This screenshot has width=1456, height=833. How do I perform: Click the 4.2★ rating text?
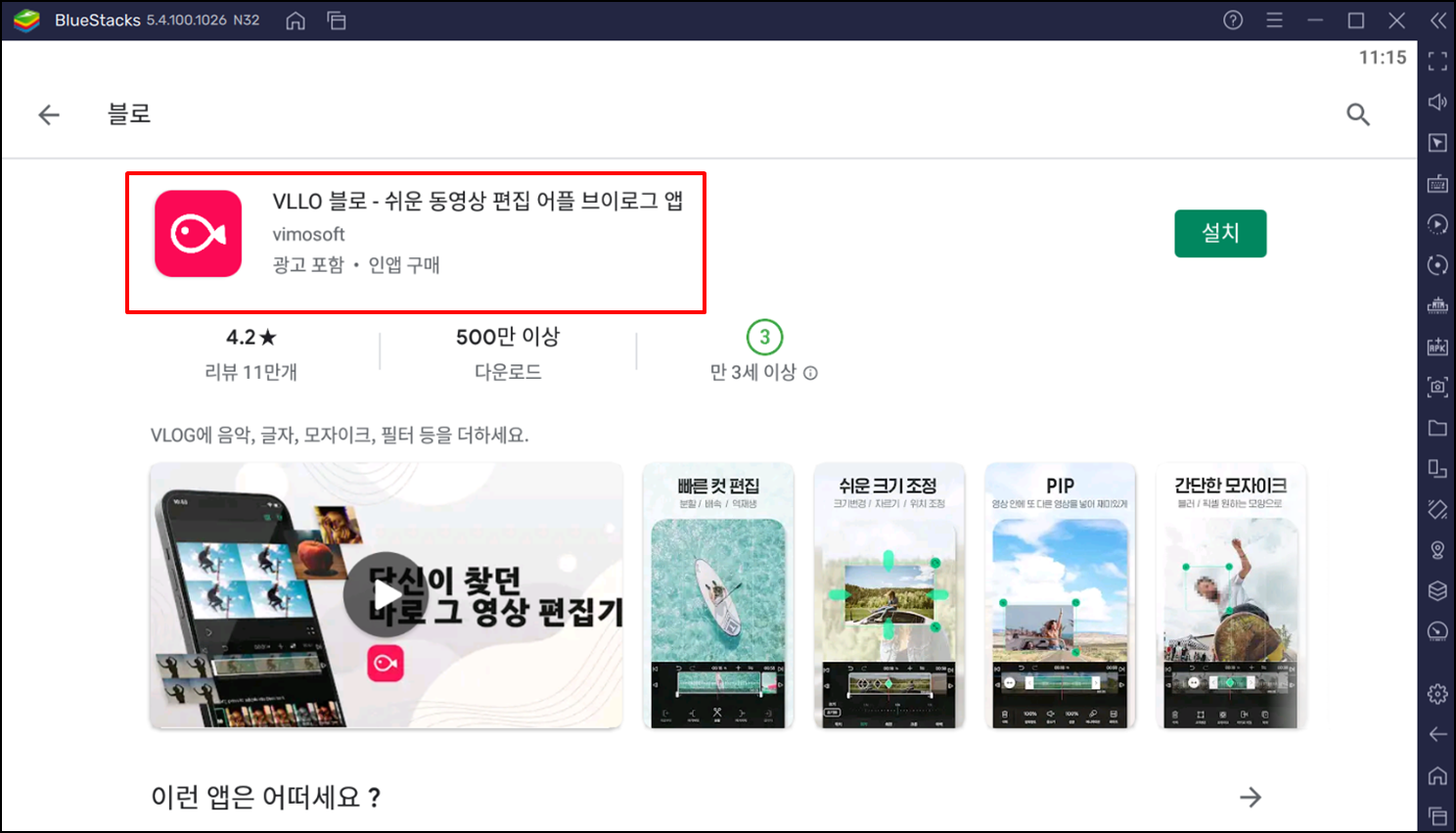(251, 338)
